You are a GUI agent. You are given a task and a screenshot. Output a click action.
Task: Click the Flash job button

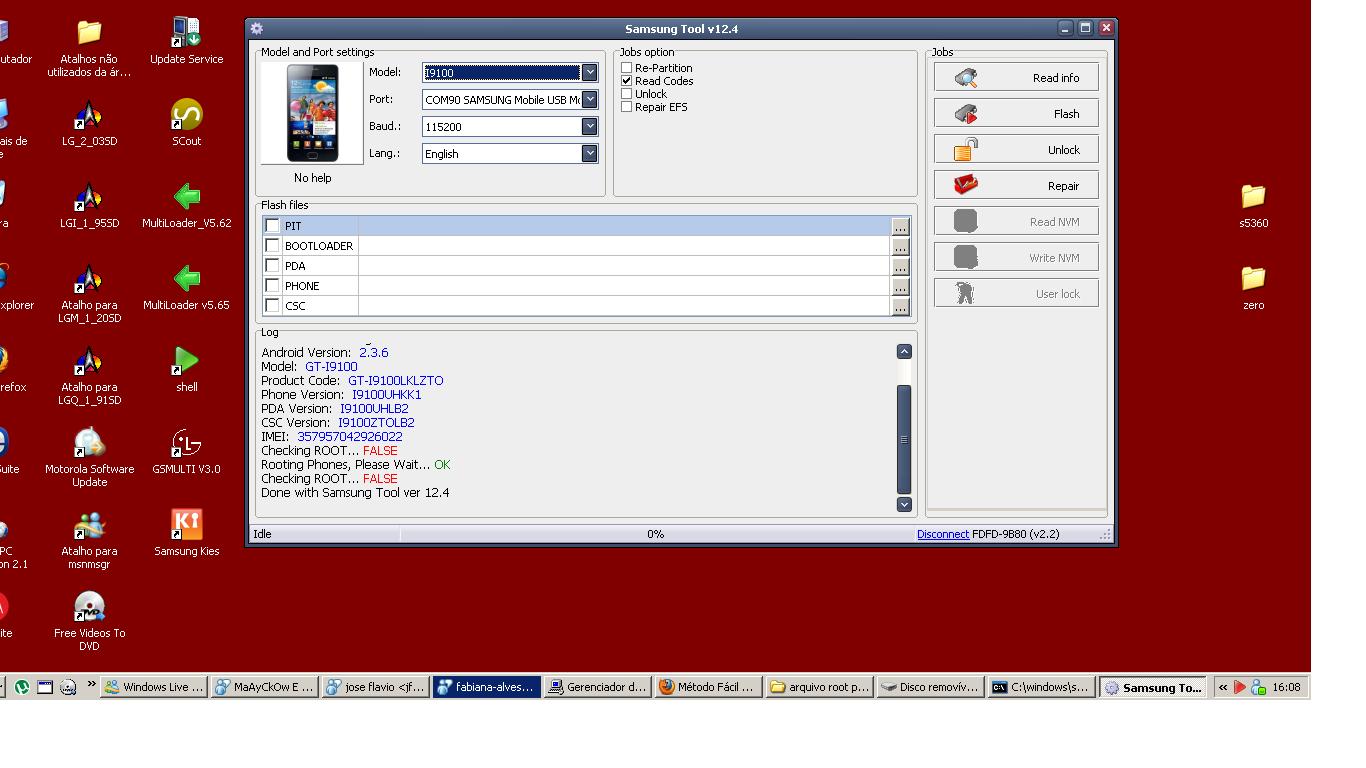coord(1016,114)
